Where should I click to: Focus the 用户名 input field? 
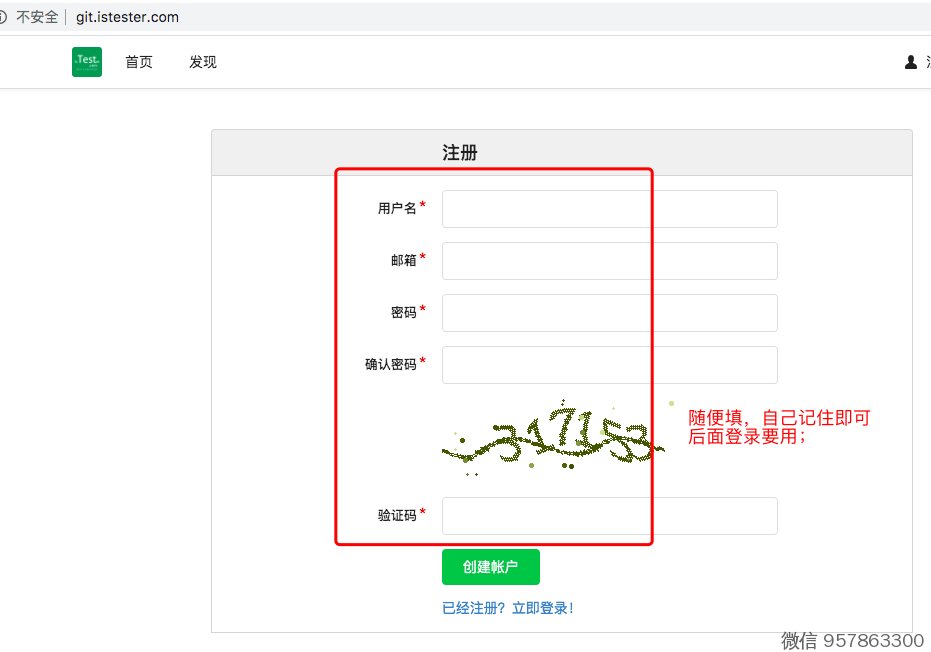coord(609,209)
